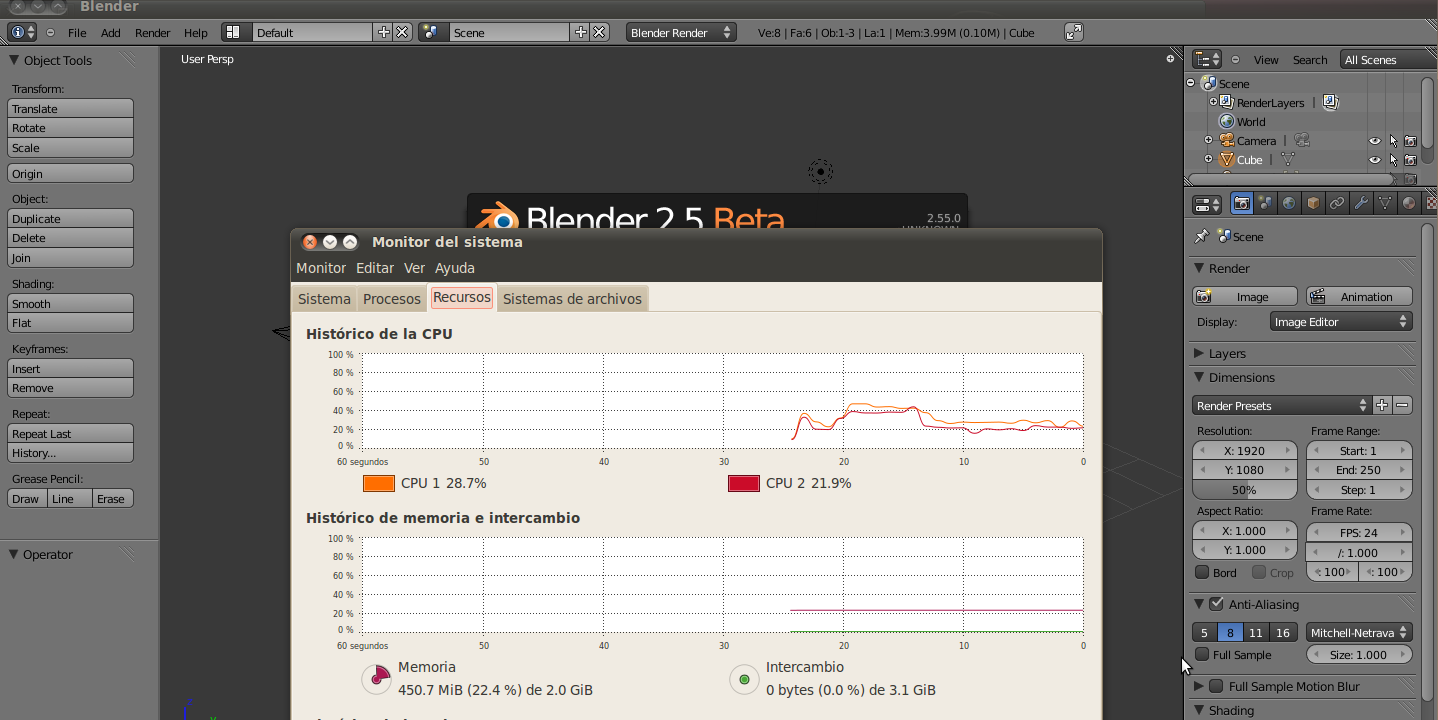Image resolution: width=1438 pixels, height=720 pixels.
Task: Click the Camera object icon in outliner
Action: pos(1226,141)
